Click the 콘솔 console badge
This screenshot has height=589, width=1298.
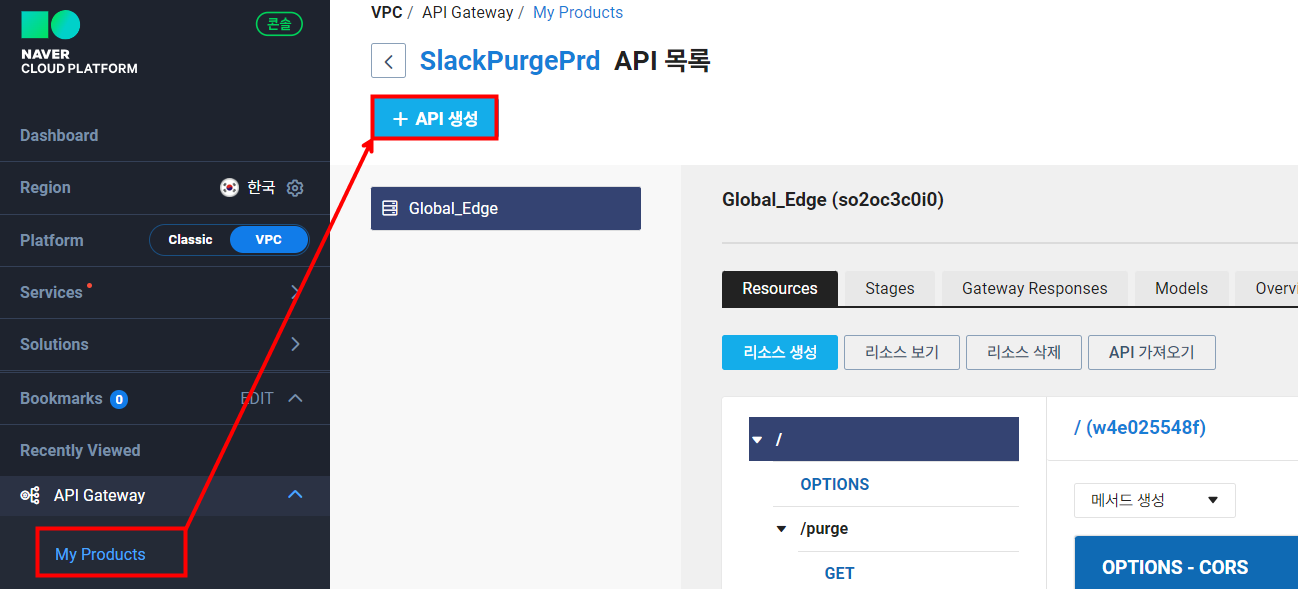point(279,24)
